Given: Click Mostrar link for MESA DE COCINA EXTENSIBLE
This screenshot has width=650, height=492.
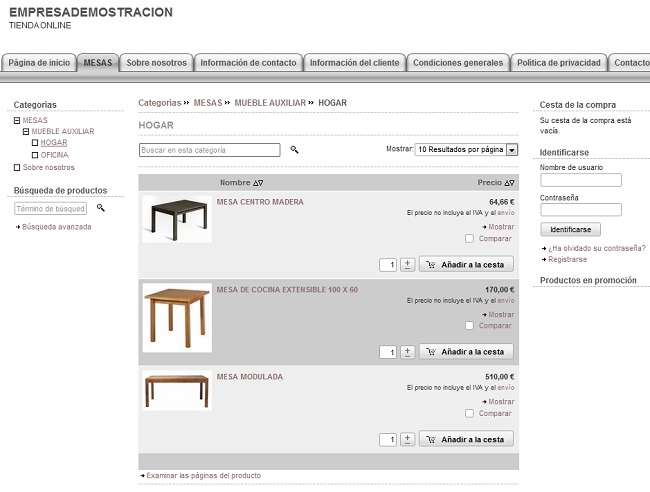Looking at the screenshot, I should click(501, 315).
